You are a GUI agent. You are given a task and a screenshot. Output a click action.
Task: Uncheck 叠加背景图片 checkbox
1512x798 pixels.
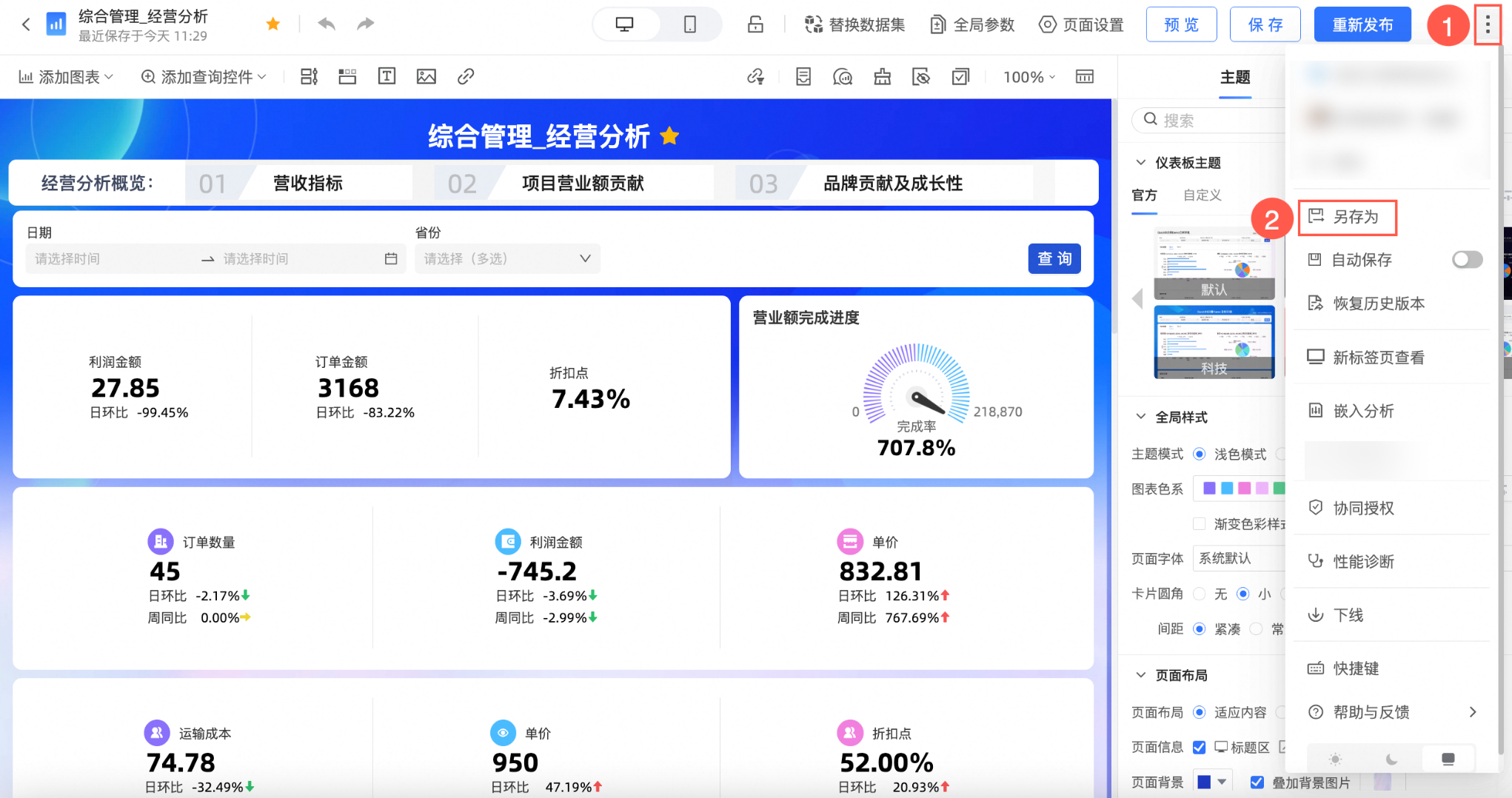pos(1257,782)
